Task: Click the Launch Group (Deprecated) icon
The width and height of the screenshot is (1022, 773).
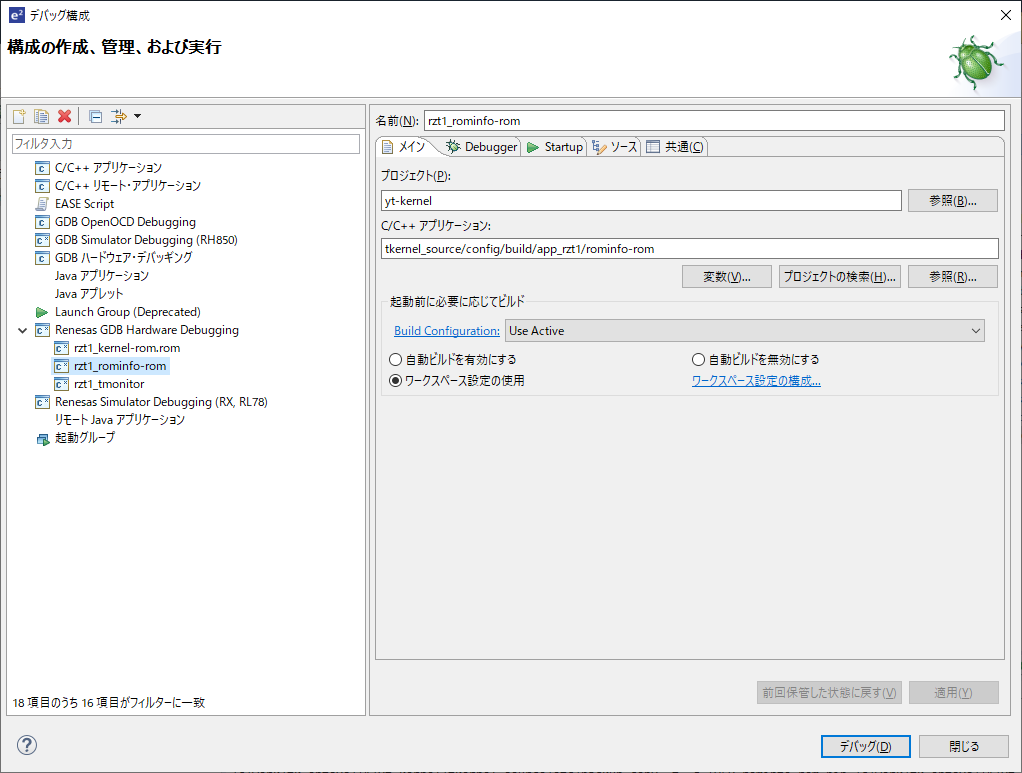Action: coord(42,312)
